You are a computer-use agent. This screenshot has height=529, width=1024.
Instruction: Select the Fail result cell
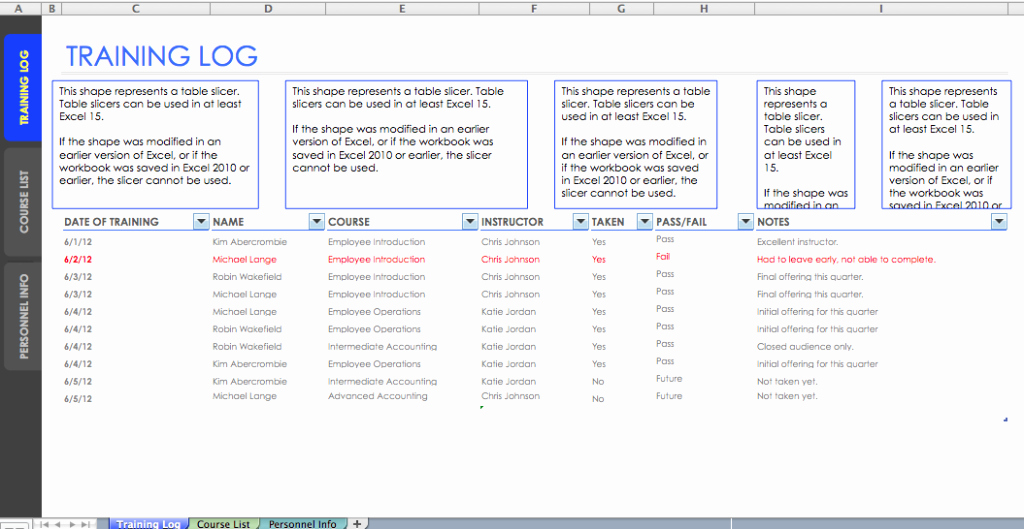[x=663, y=257]
